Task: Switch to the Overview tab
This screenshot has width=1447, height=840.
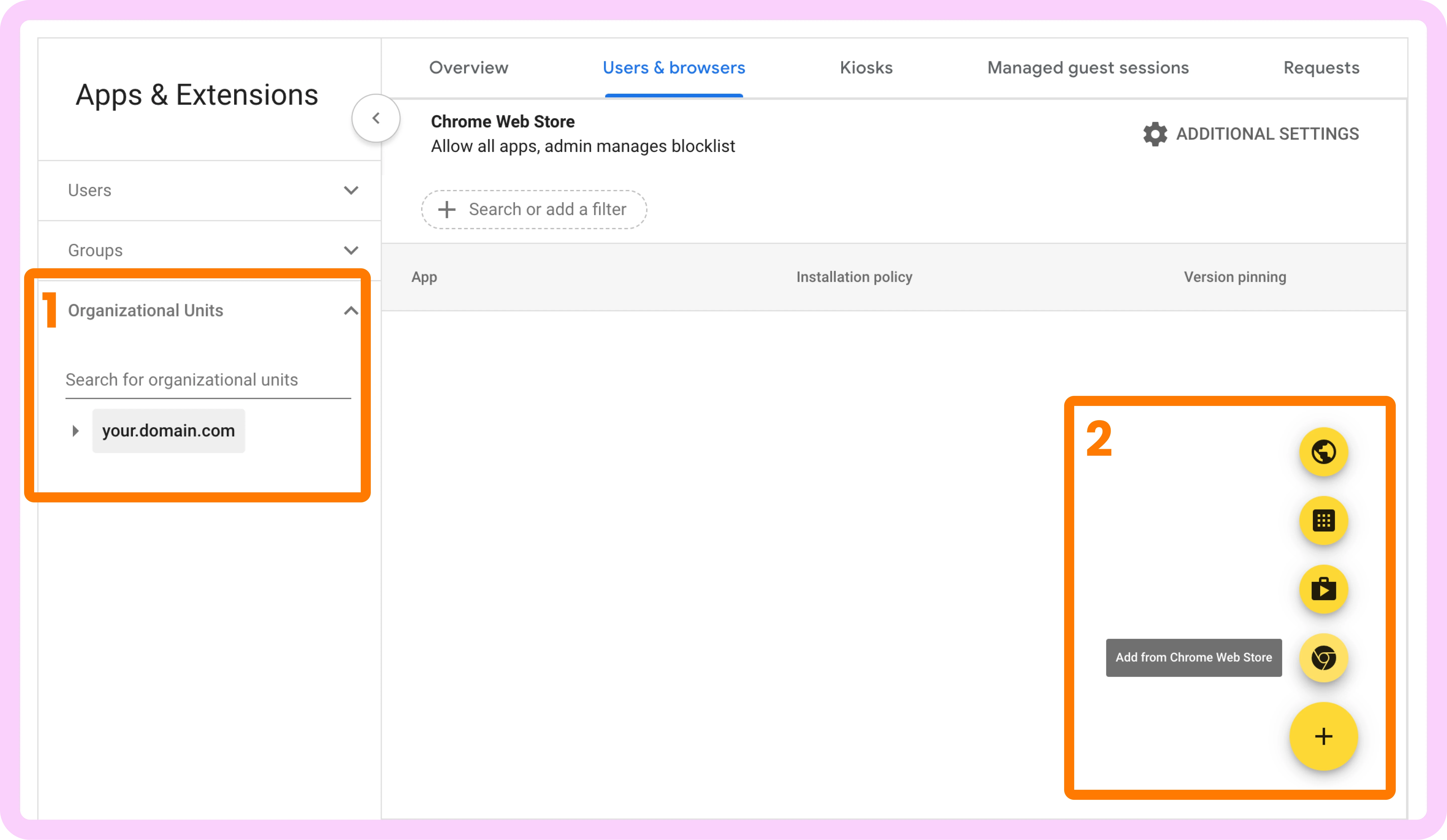Action: (x=469, y=68)
